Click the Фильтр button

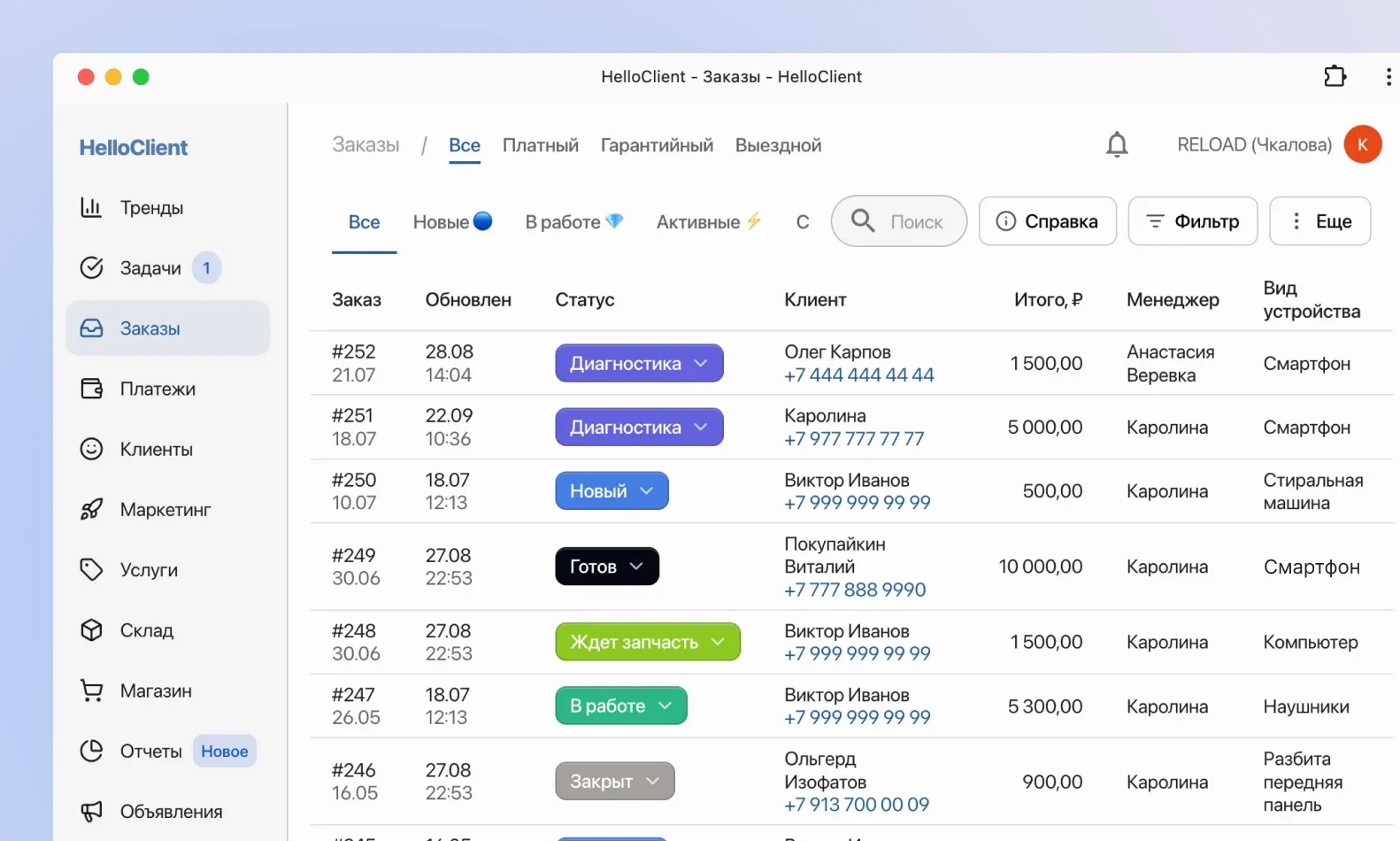click(x=1193, y=221)
